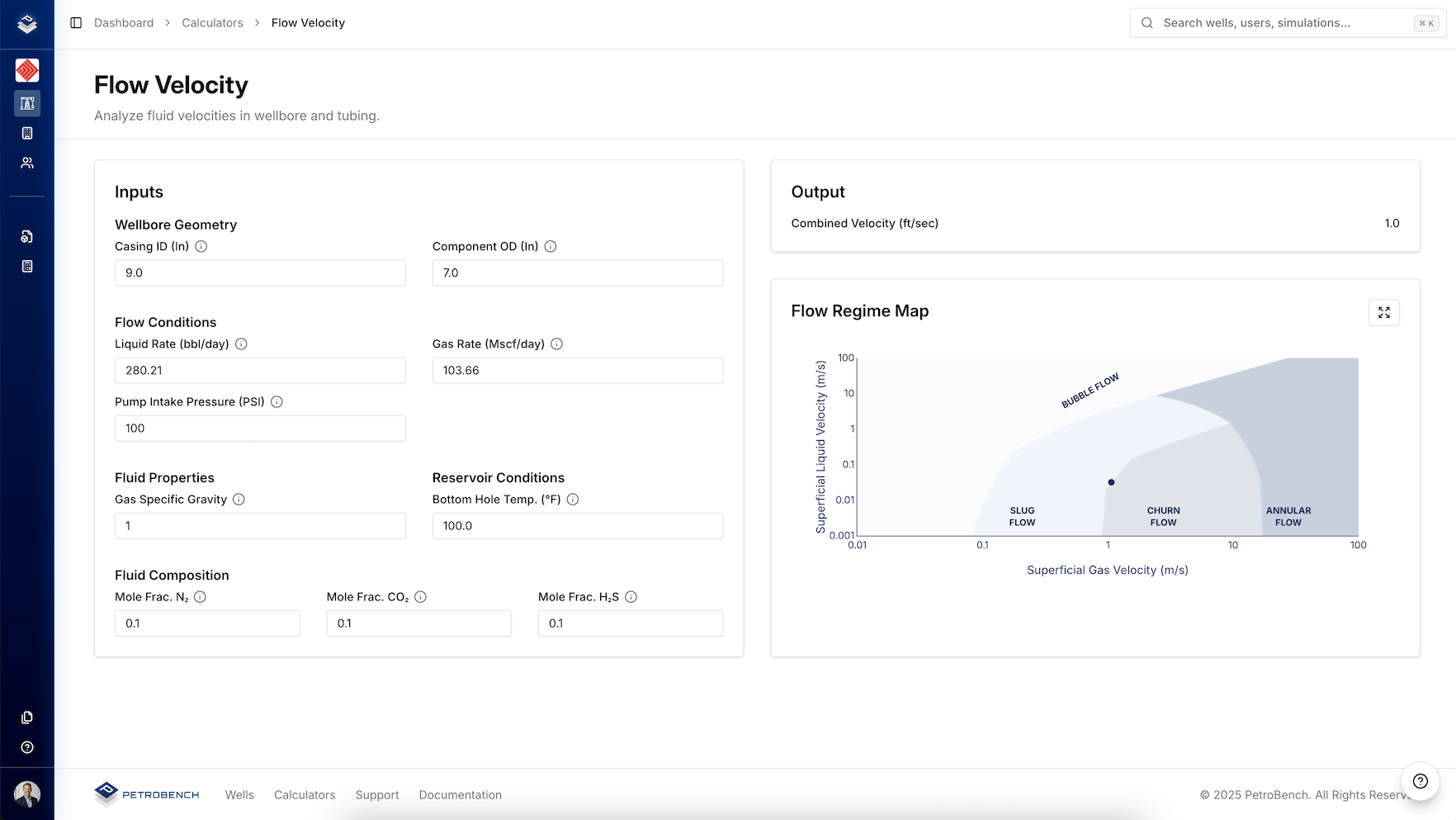
Task: Open the oil-drop simulations icon in sidebar
Action: [x=27, y=236]
